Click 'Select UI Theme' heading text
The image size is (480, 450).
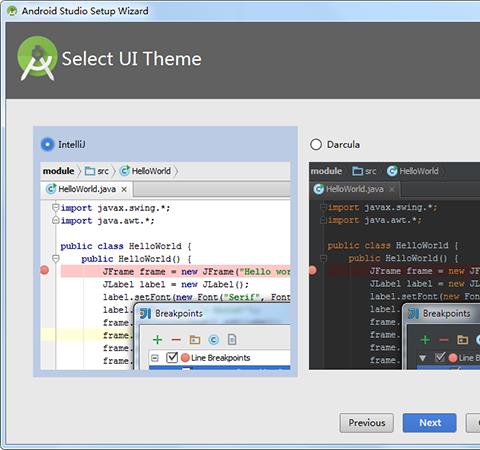tap(132, 59)
